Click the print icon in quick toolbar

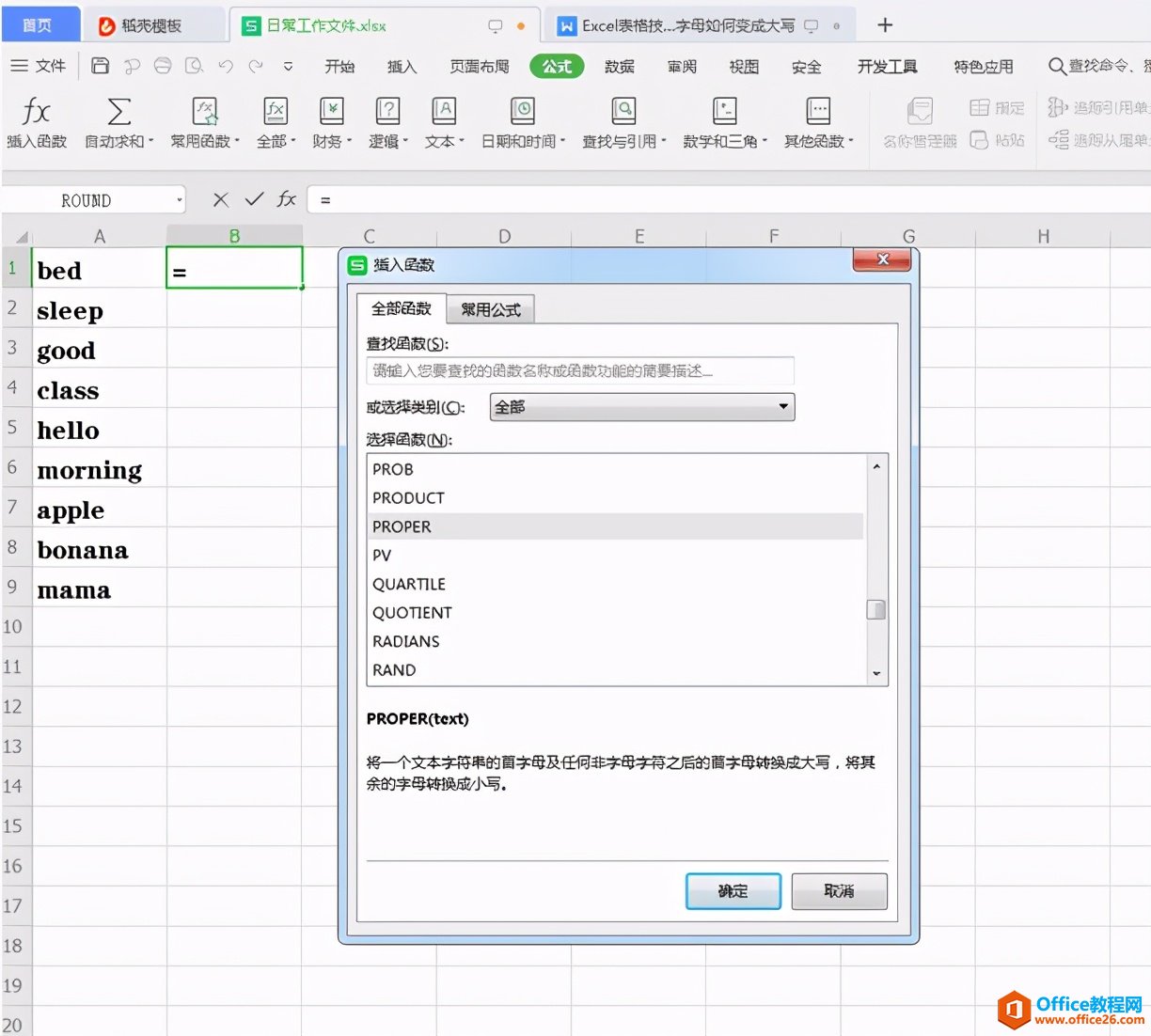pos(163,66)
